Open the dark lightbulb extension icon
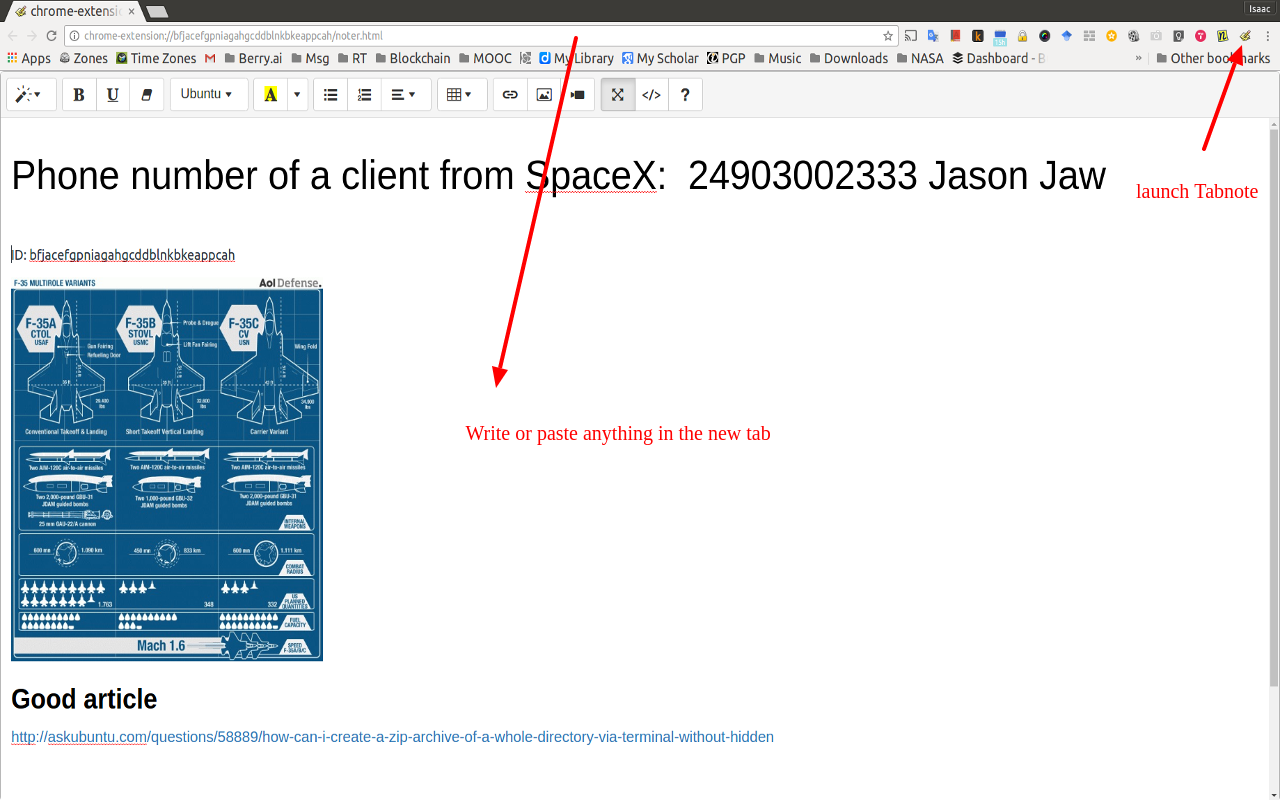The height and width of the screenshot is (800, 1280). point(1178,36)
